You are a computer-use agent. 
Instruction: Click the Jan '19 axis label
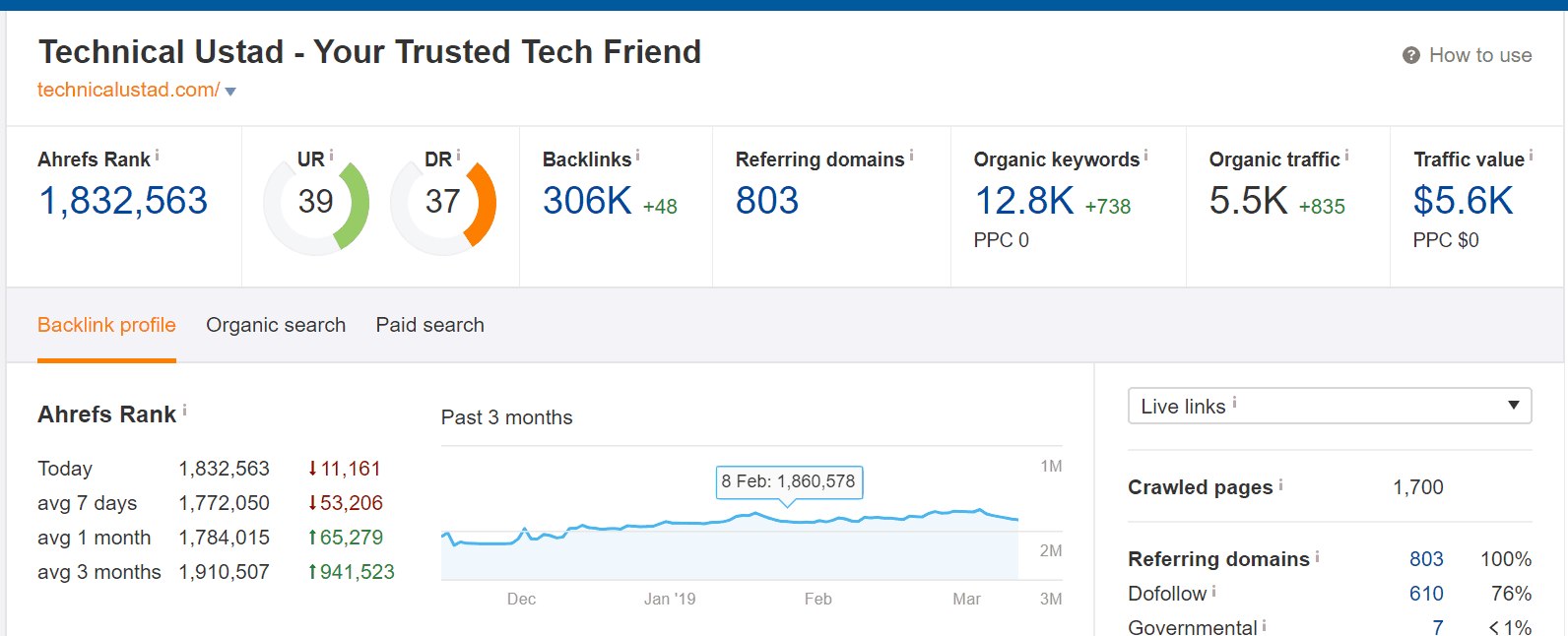(x=670, y=599)
